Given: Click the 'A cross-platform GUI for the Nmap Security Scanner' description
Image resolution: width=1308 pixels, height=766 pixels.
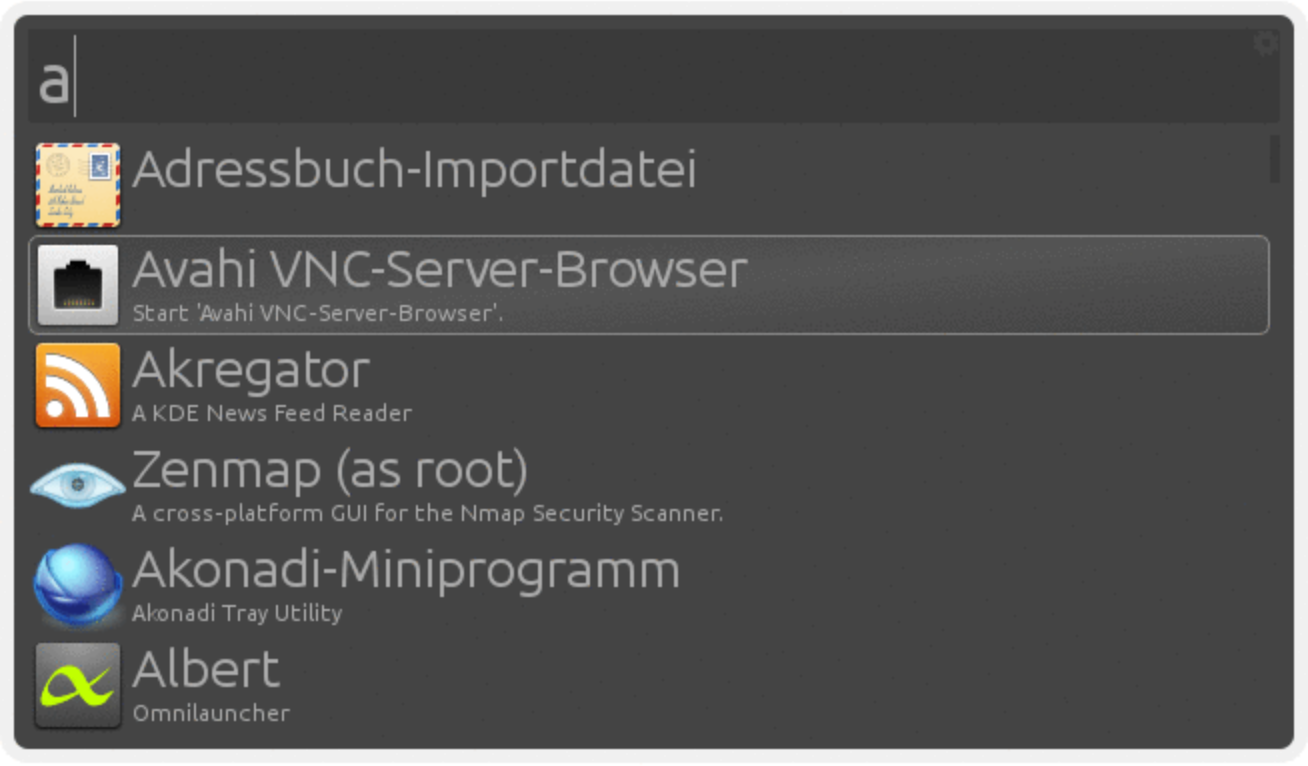Looking at the screenshot, I should click(428, 513).
